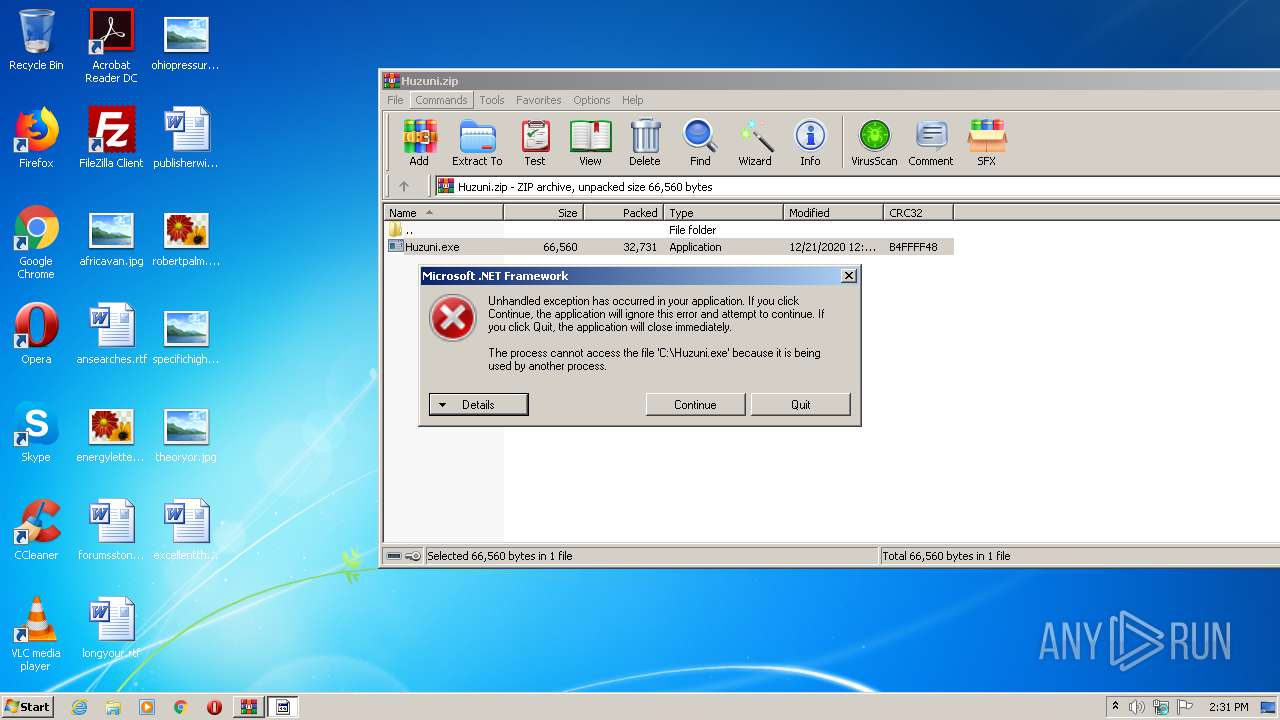The width and height of the screenshot is (1280, 720).
Task: Click the Info toolbar icon
Action: coord(810,142)
